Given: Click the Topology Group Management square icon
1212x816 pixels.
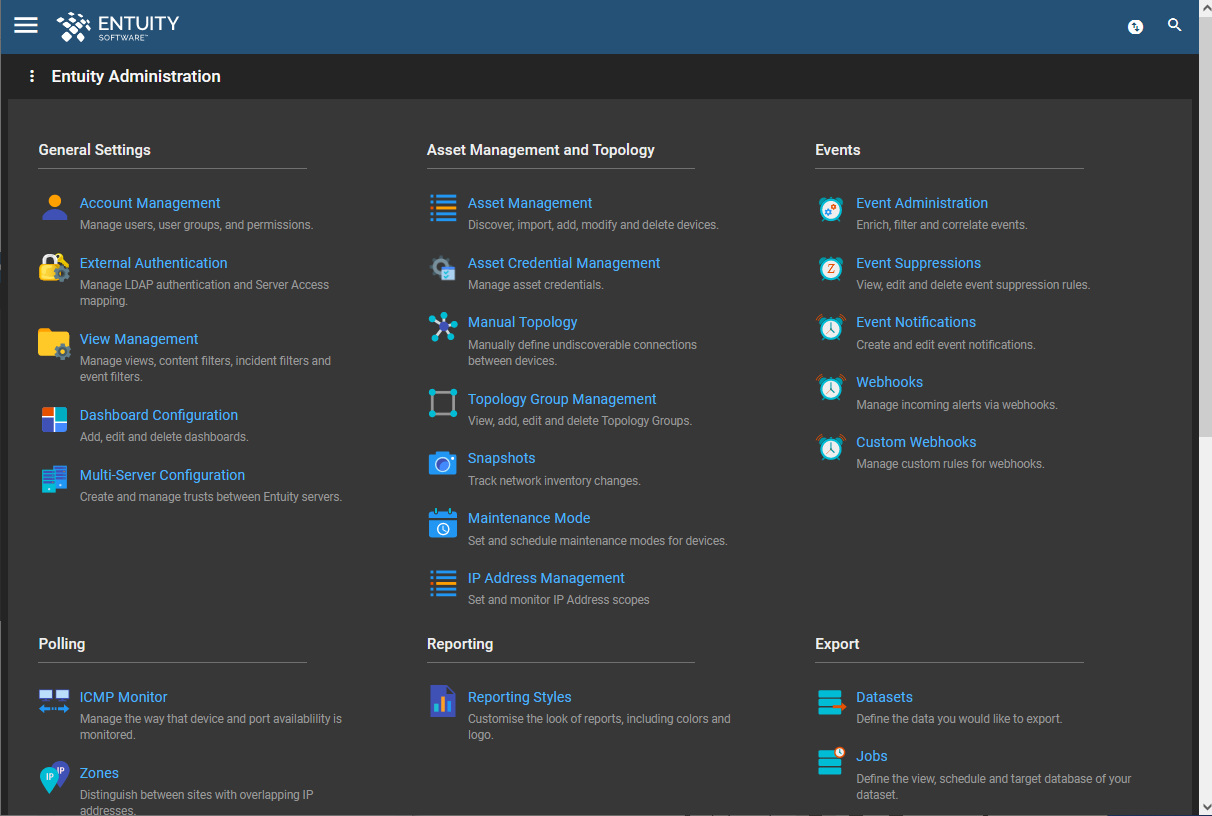Looking at the screenshot, I should [443, 403].
